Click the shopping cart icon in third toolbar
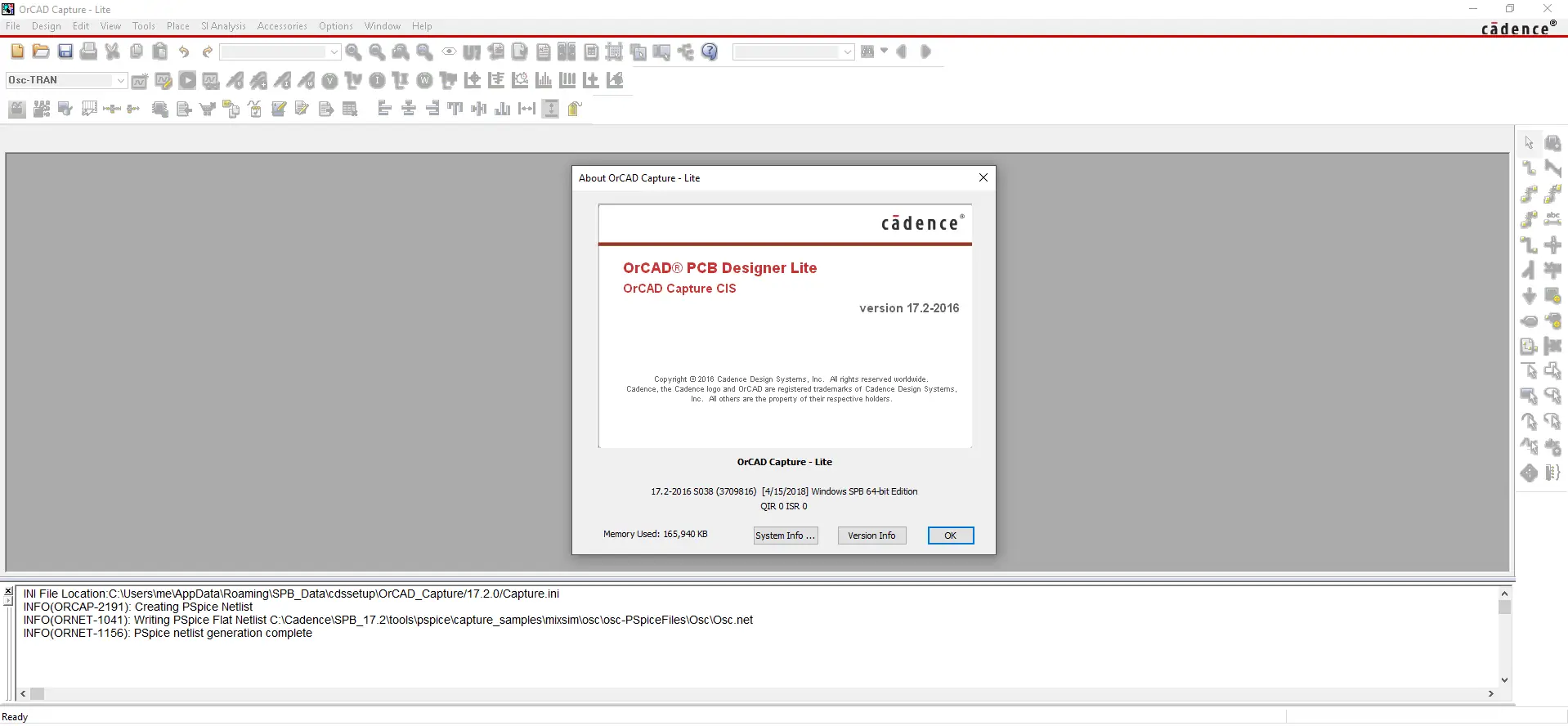The width and height of the screenshot is (1568, 726). 208,109
